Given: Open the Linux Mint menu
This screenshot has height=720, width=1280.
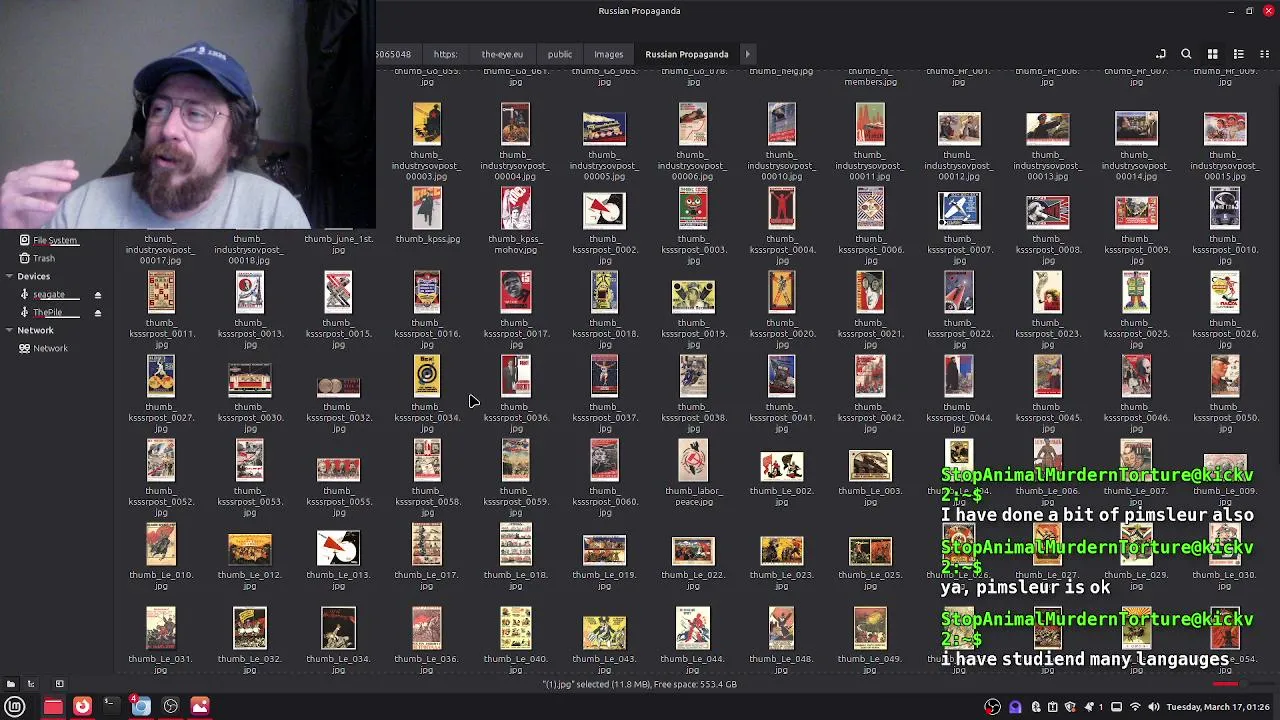Looking at the screenshot, I should tap(15, 706).
